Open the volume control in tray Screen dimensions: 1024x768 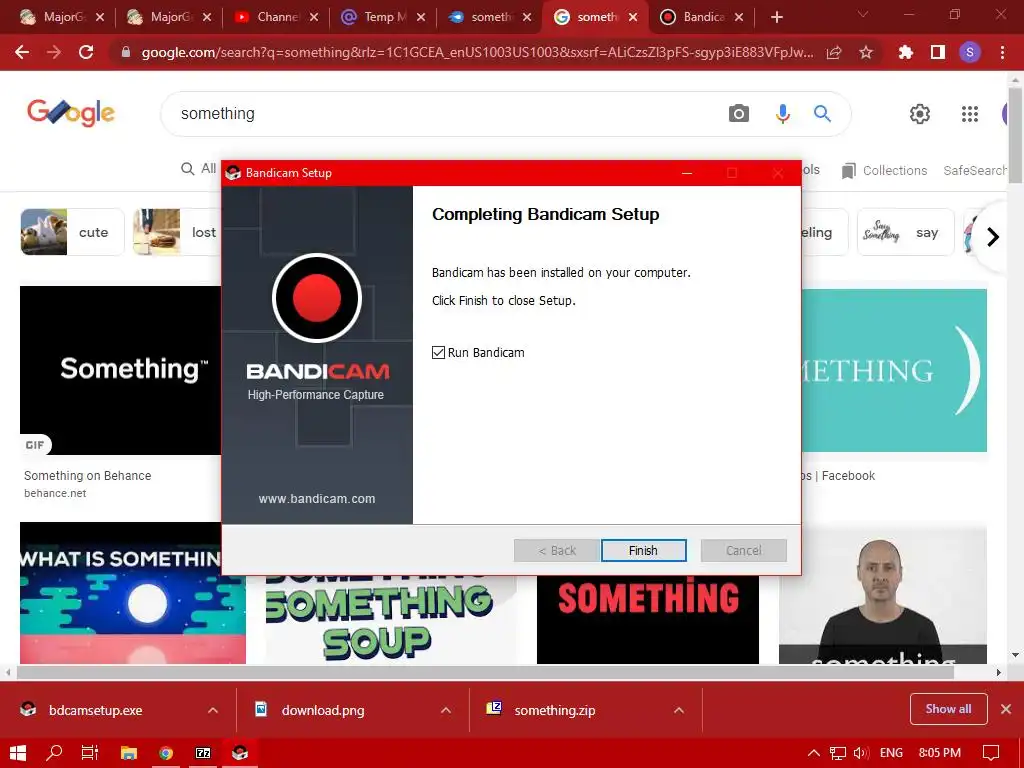[x=861, y=753]
